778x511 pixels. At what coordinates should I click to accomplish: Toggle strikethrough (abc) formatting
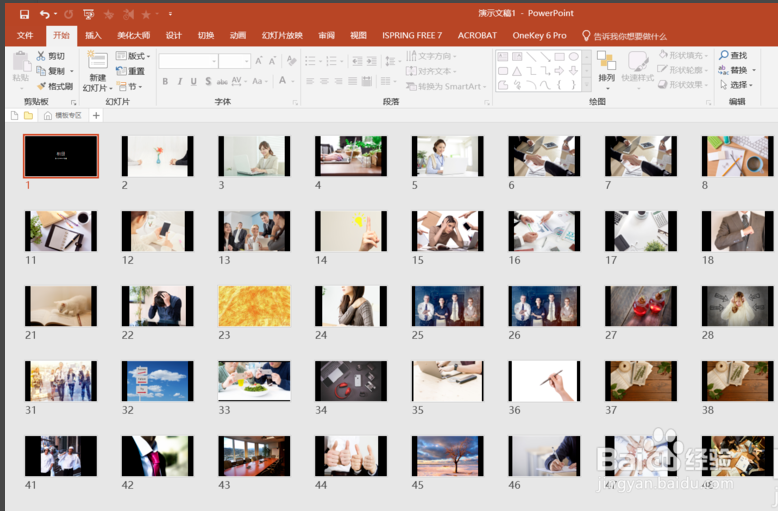[222, 81]
